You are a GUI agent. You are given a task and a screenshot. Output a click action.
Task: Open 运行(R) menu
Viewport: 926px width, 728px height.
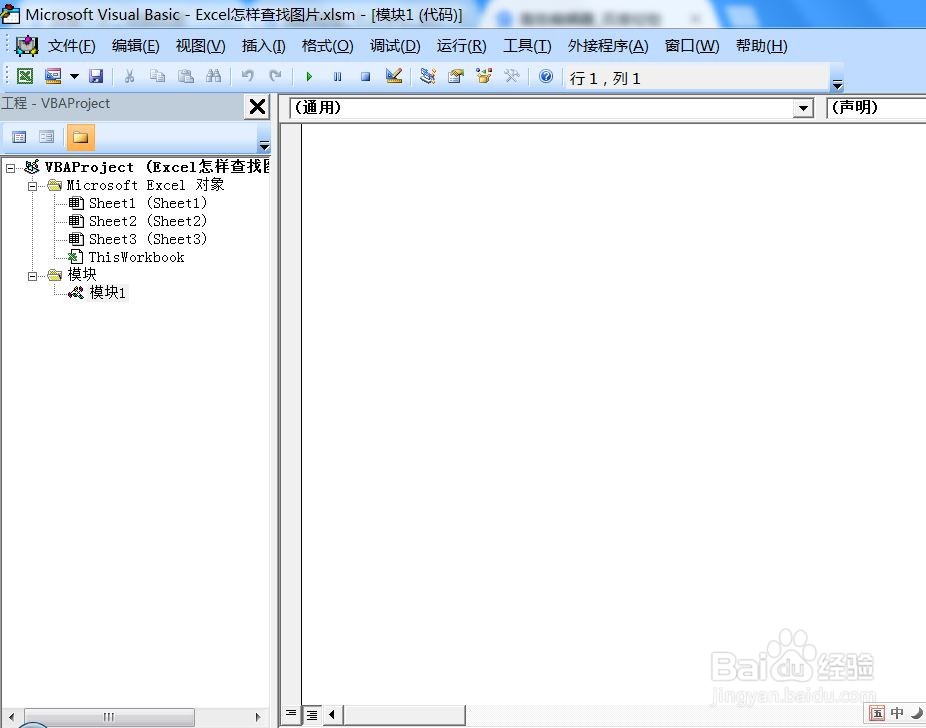461,46
